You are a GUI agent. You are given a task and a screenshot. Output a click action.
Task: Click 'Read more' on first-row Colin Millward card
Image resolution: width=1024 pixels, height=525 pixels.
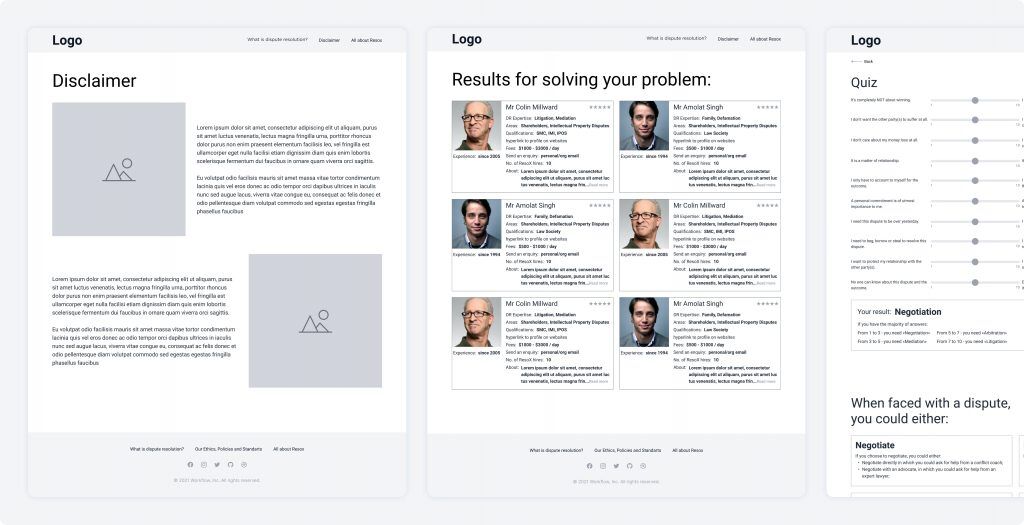coord(598,185)
